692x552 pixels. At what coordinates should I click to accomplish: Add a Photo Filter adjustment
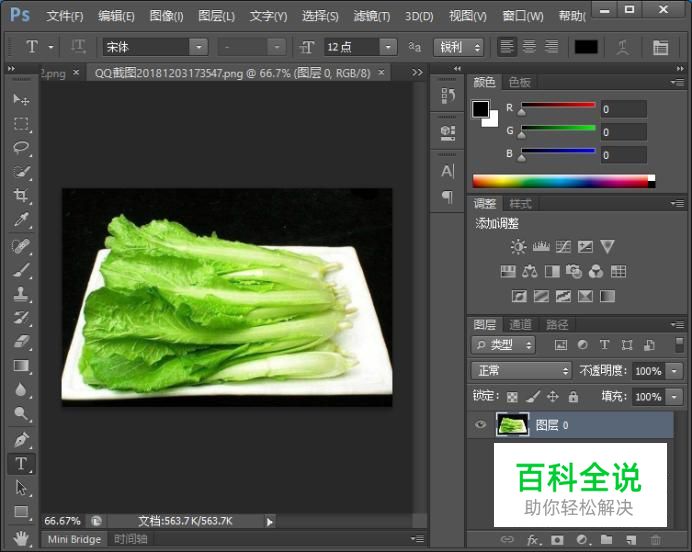point(574,271)
